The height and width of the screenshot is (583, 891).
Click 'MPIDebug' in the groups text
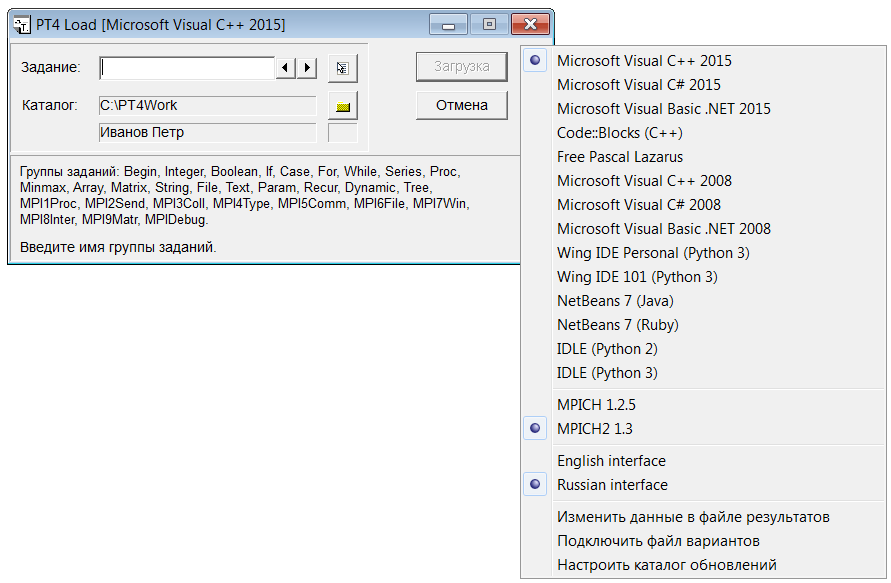pyautogui.click(x=176, y=219)
